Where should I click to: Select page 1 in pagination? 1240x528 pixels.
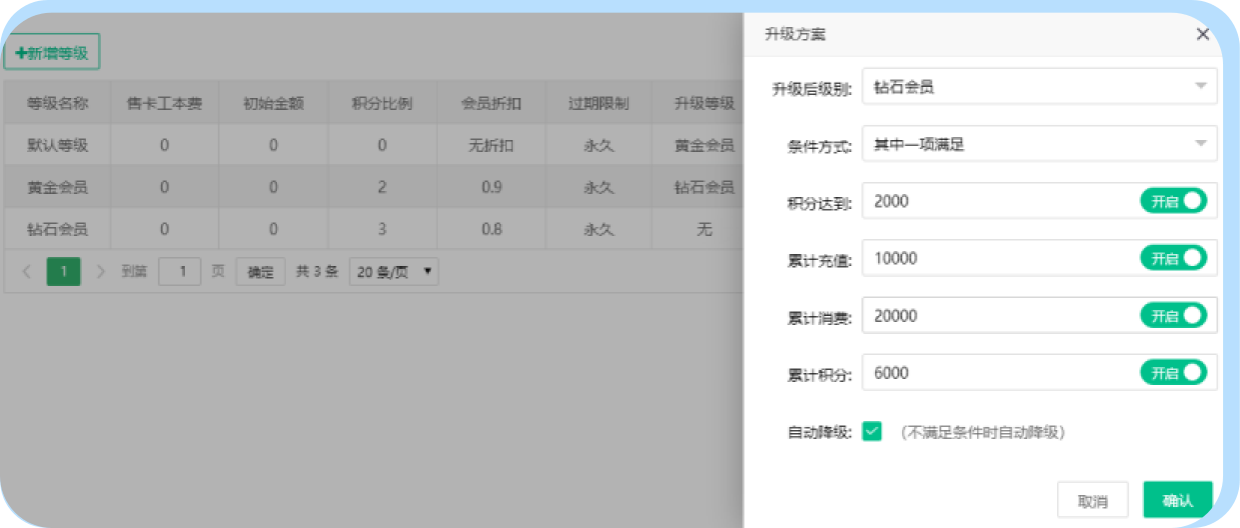coord(63,271)
